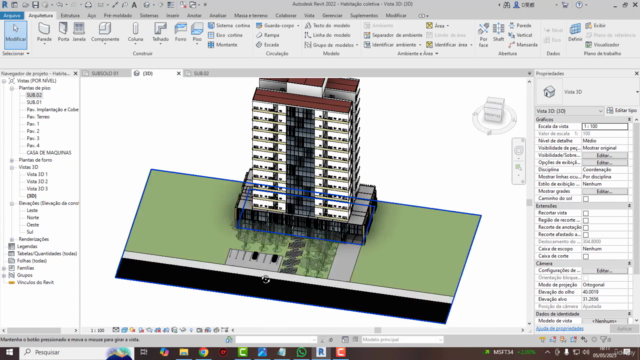Viewport: 640px width, 360px height.
Task: Switch to the Estrutura ribbon tab
Action: 70,16
